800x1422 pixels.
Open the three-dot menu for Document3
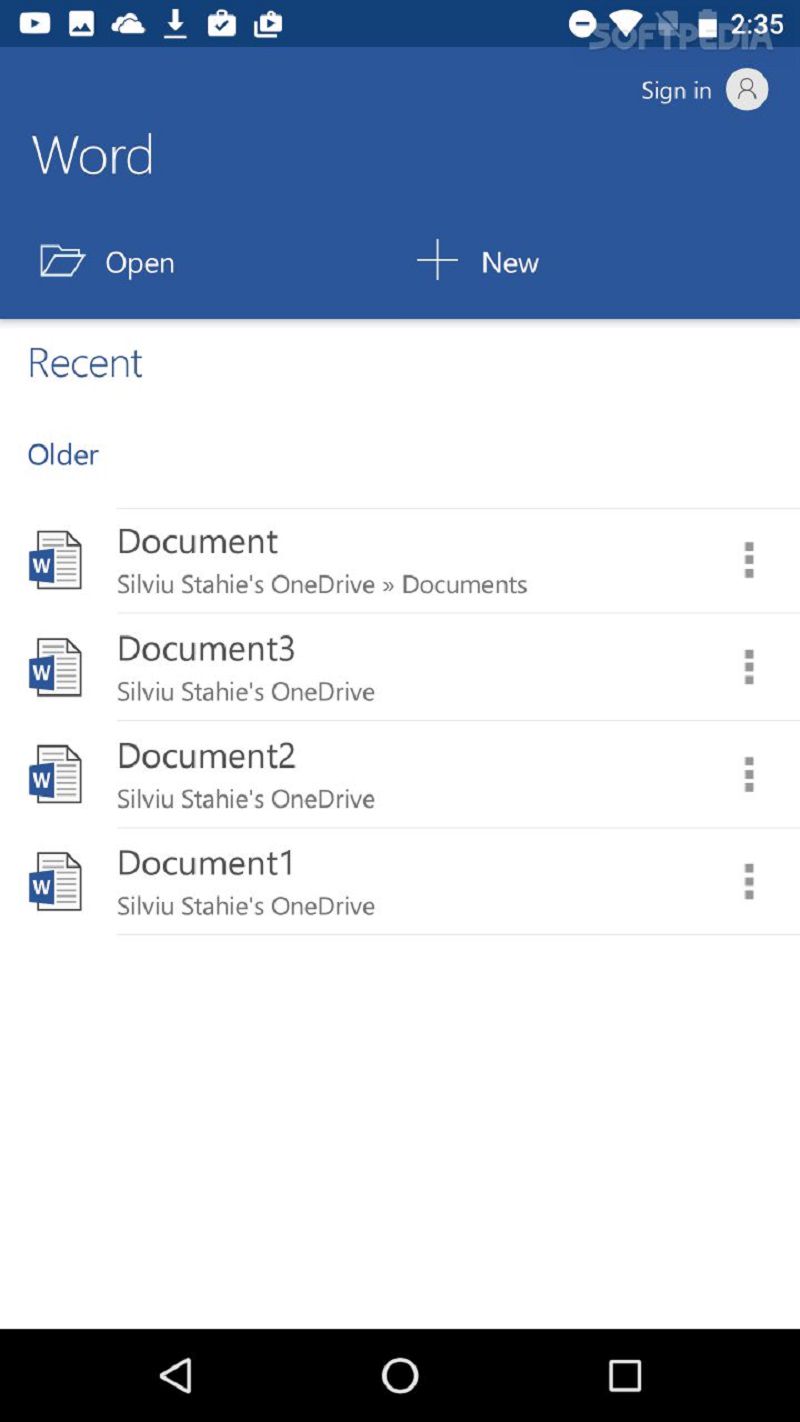pos(748,667)
